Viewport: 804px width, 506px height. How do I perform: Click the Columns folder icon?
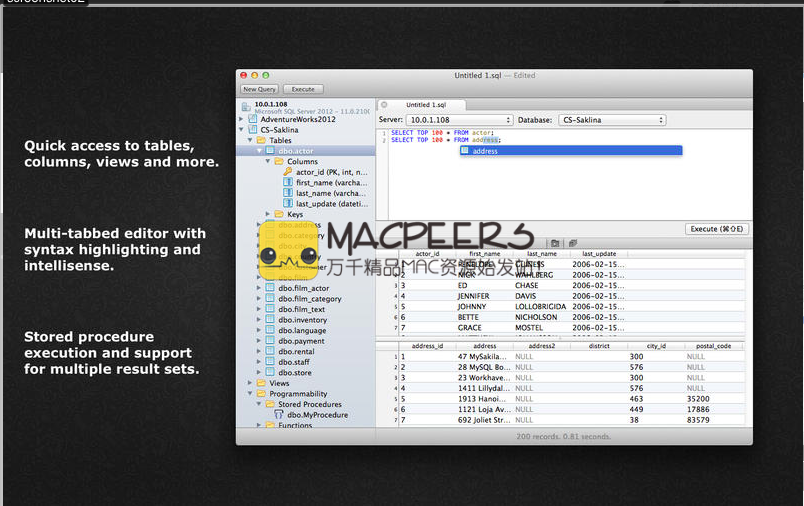click(279, 161)
